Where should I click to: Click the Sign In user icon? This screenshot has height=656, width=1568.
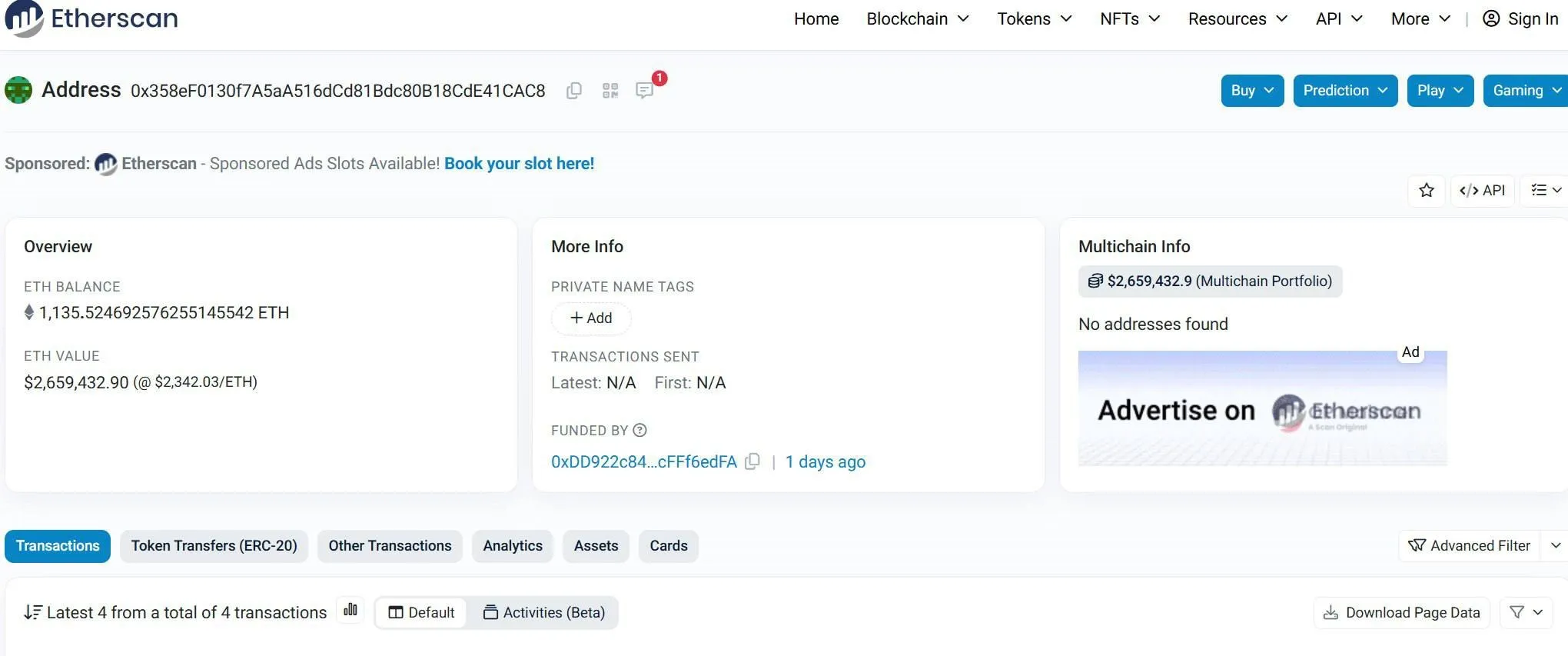[x=1491, y=18]
